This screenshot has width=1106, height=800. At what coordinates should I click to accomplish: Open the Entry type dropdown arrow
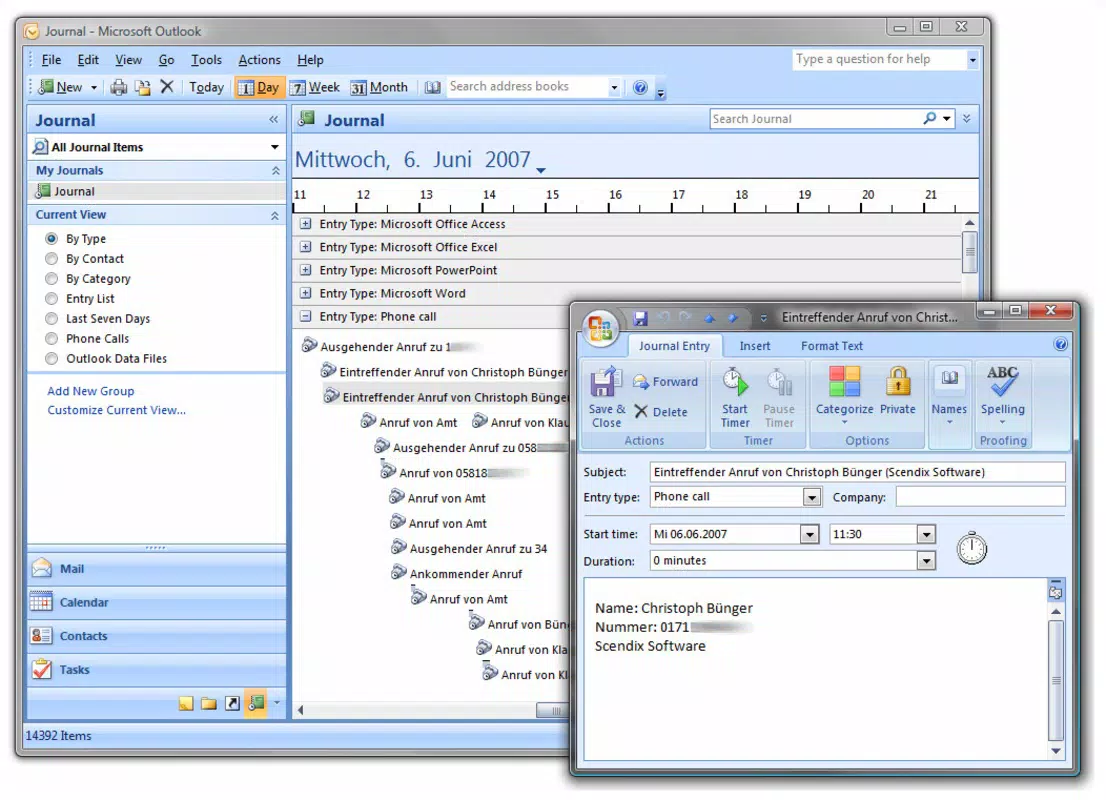(x=811, y=497)
